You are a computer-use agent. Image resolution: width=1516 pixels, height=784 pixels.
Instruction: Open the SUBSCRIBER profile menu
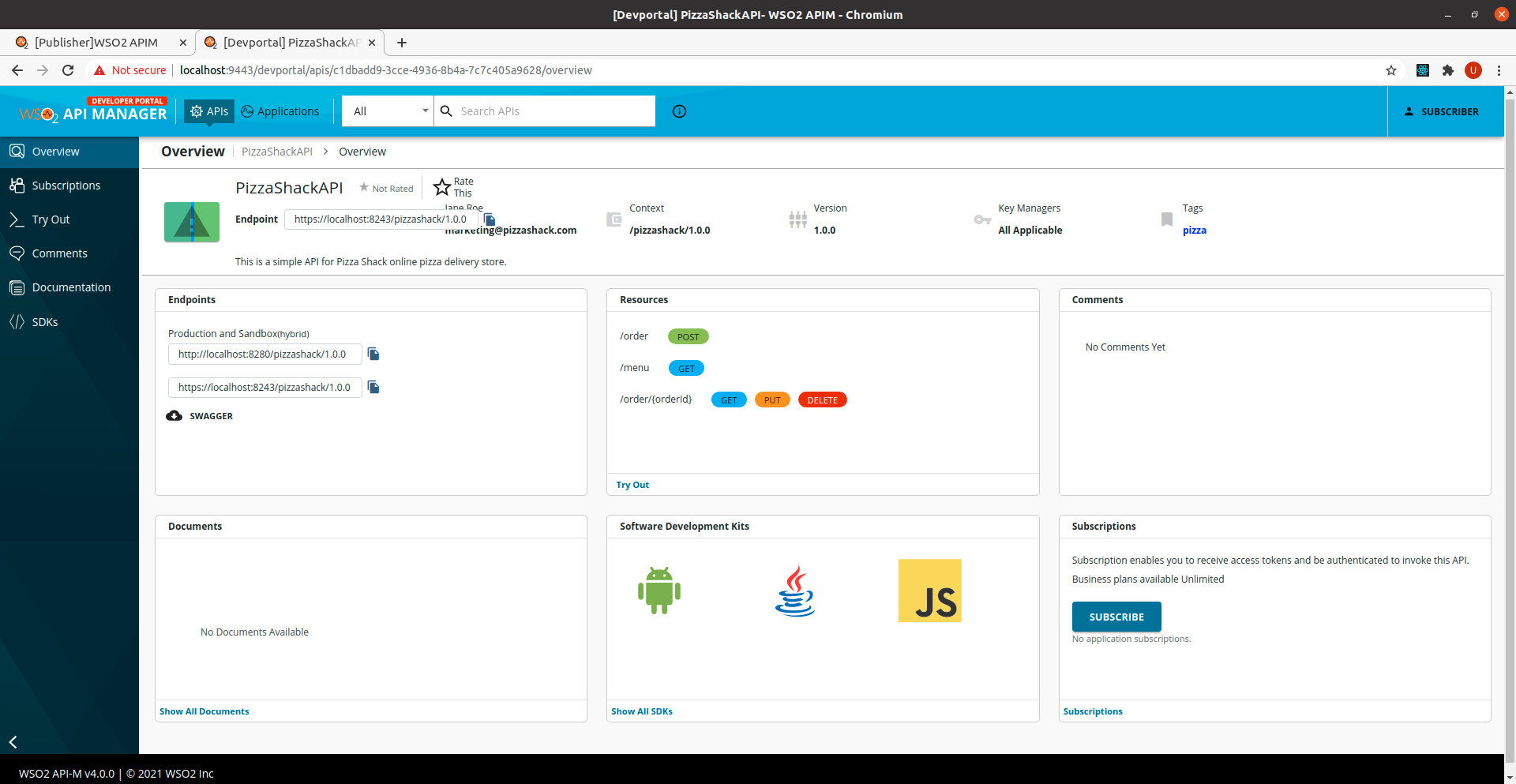point(1441,111)
